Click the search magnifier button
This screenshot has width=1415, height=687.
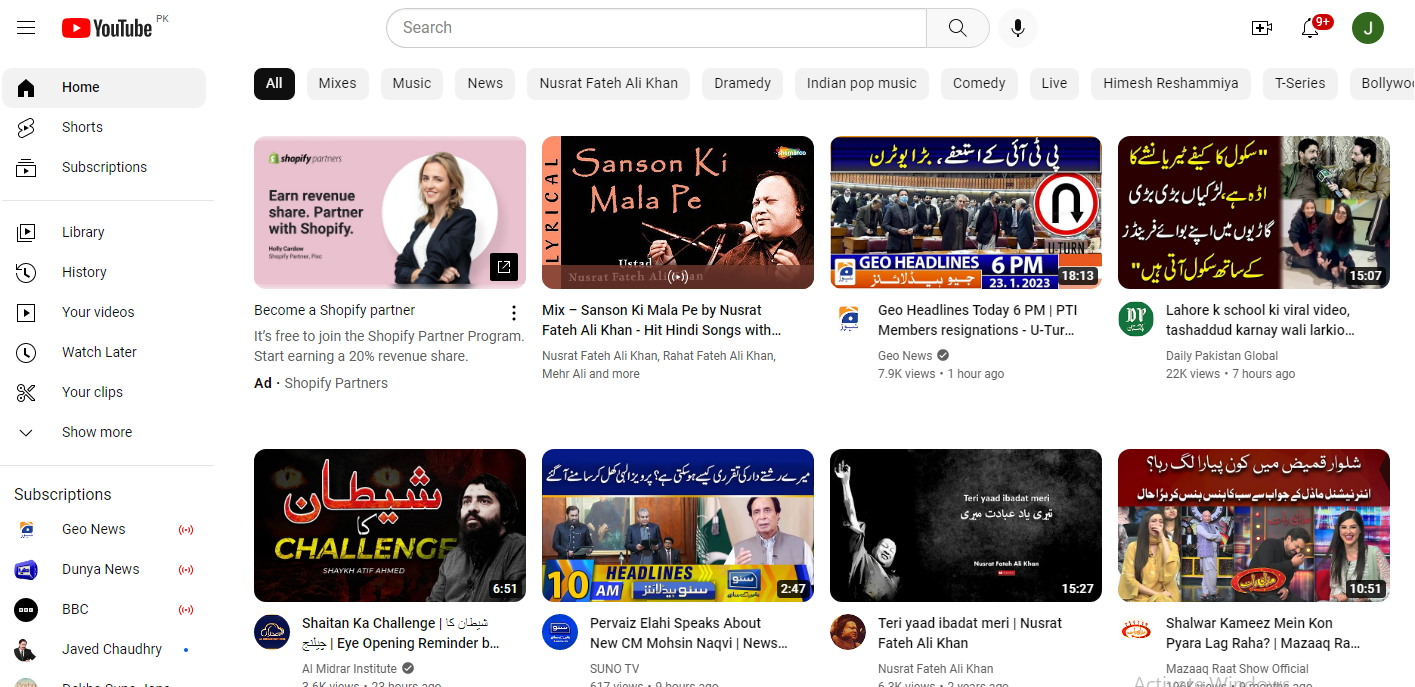[958, 28]
